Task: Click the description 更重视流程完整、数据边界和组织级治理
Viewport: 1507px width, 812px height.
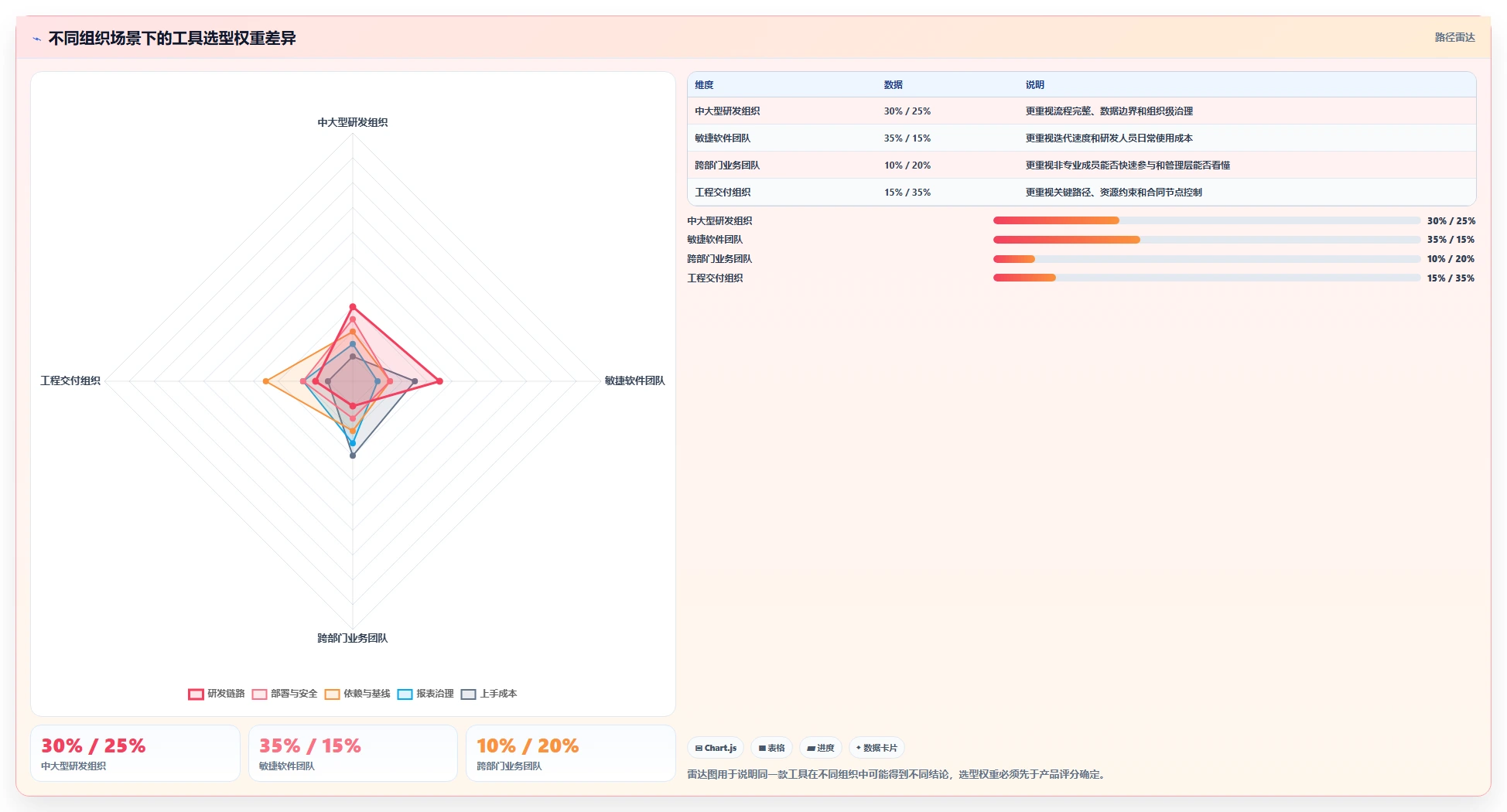Action: [1109, 111]
